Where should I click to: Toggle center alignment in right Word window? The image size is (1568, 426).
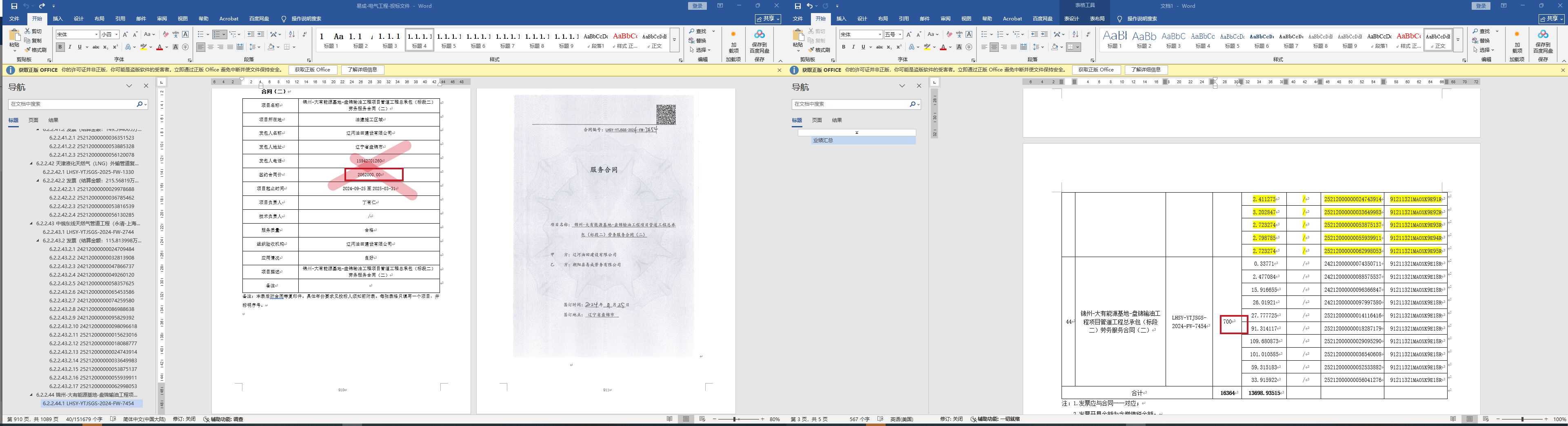994,47
